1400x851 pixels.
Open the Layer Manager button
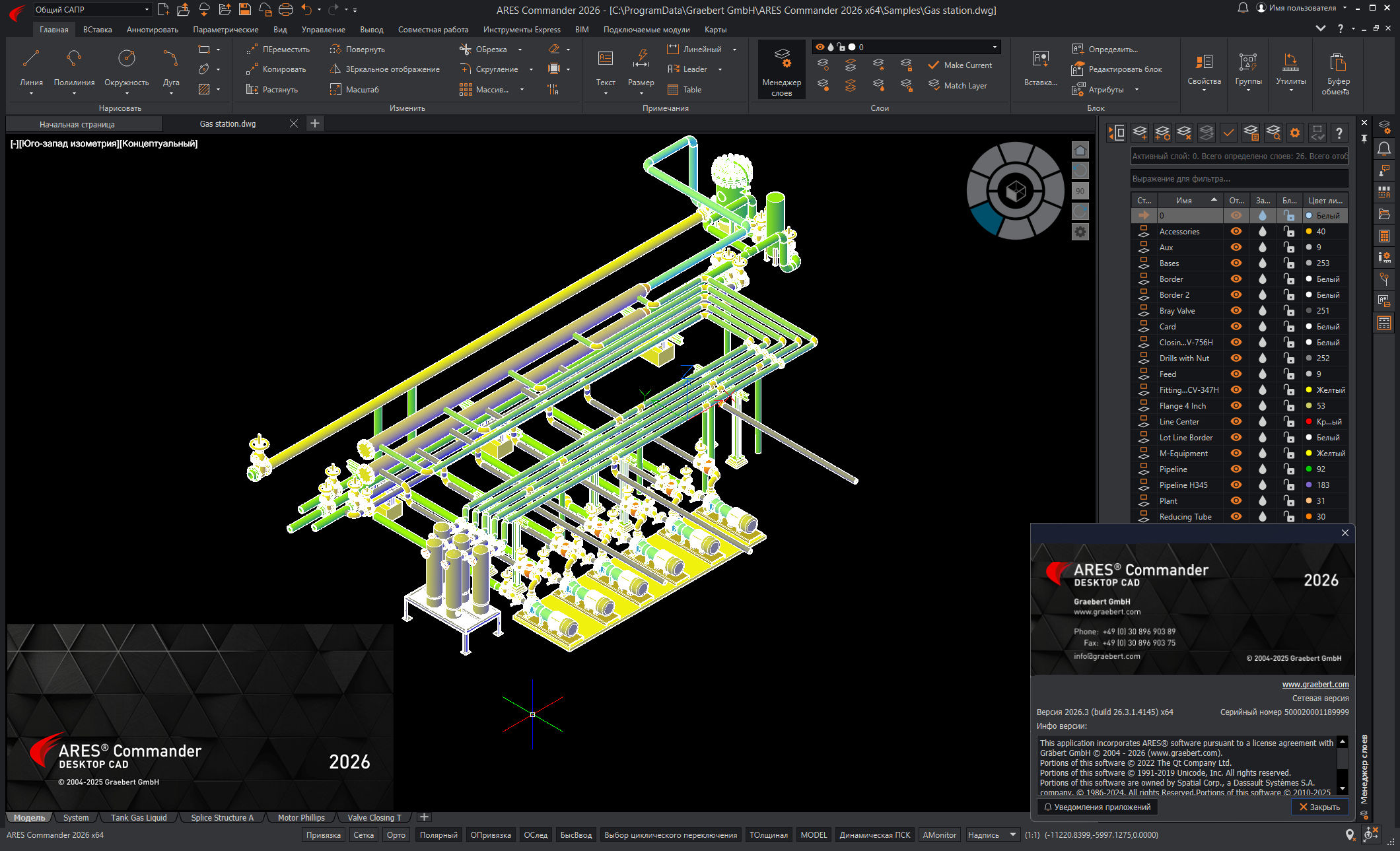click(x=781, y=69)
